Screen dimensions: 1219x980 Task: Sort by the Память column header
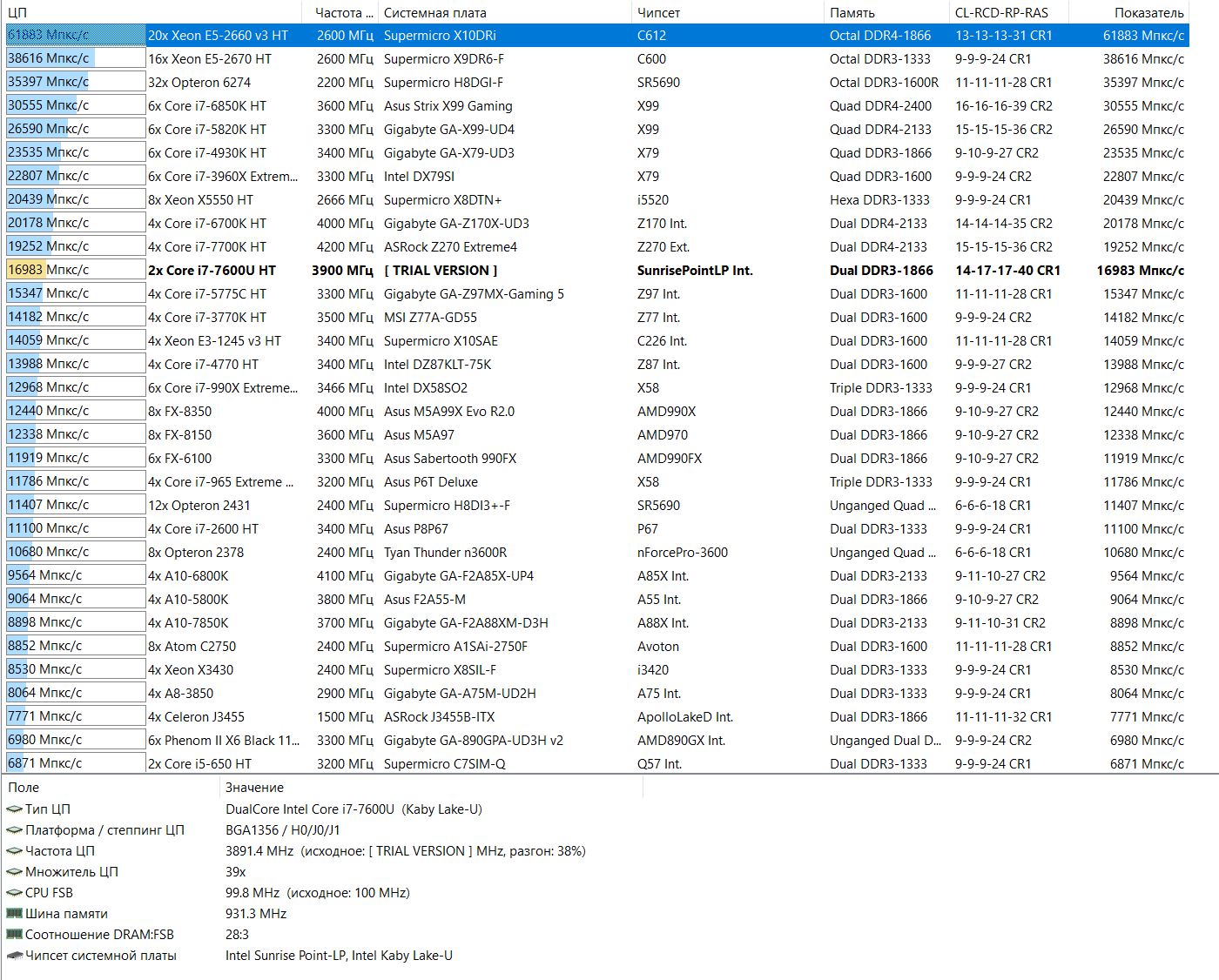pyautogui.click(x=886, y=13)
